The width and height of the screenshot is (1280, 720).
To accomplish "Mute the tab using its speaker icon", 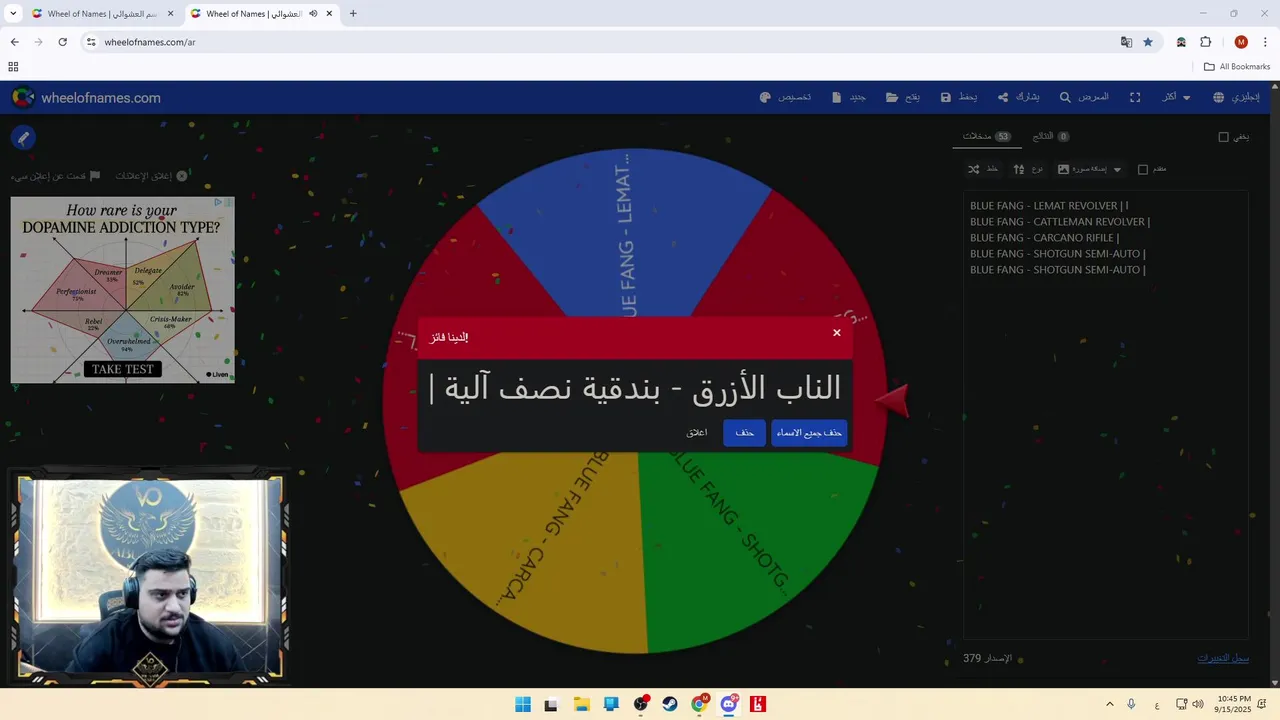I will (313, 14).
